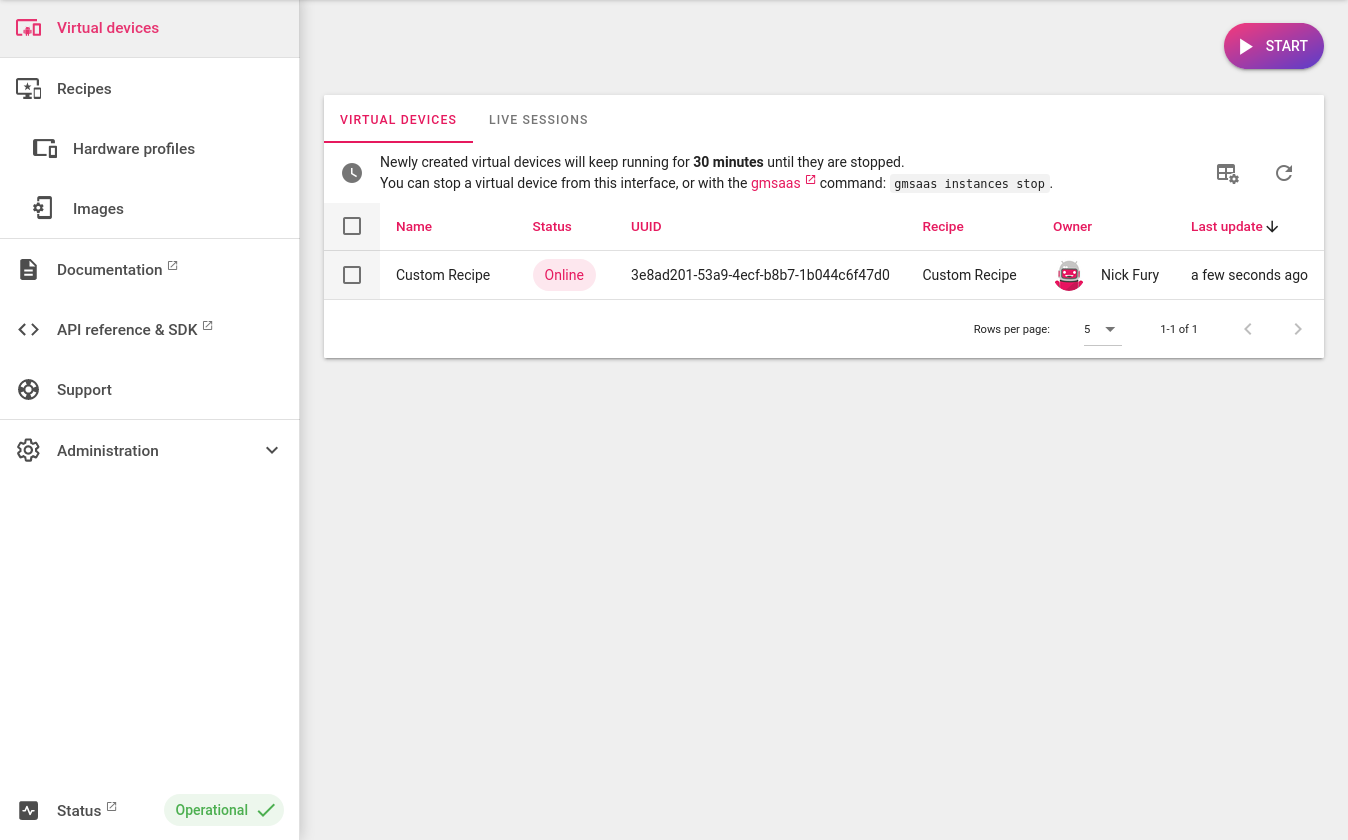Image resolution: width=1348 pixels, height=840 pixels.
Task: Click the API reference code brackets icon
Action: [29, 330]
